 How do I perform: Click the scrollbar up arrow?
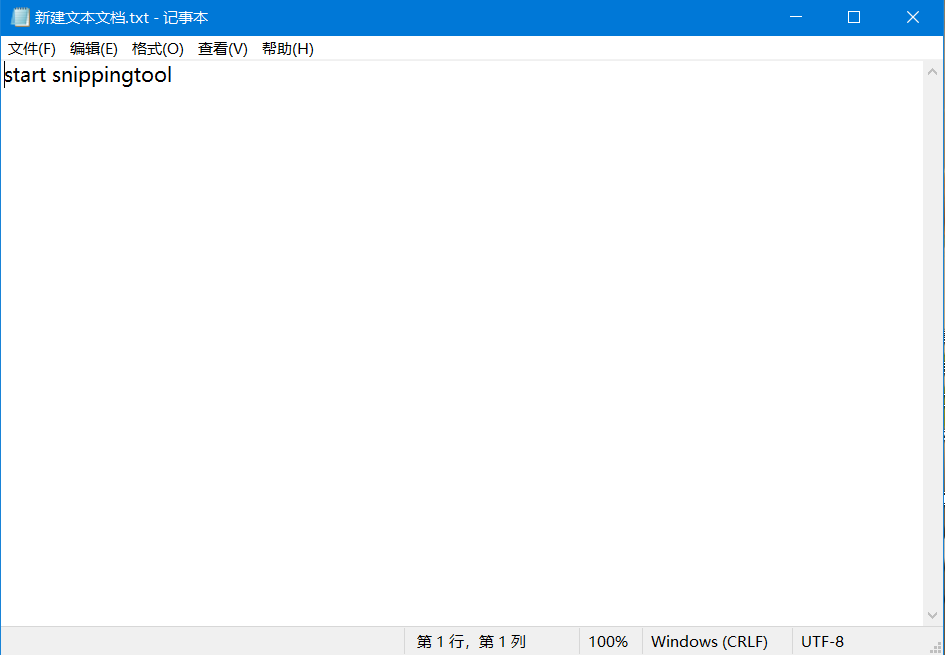(932, 72)
